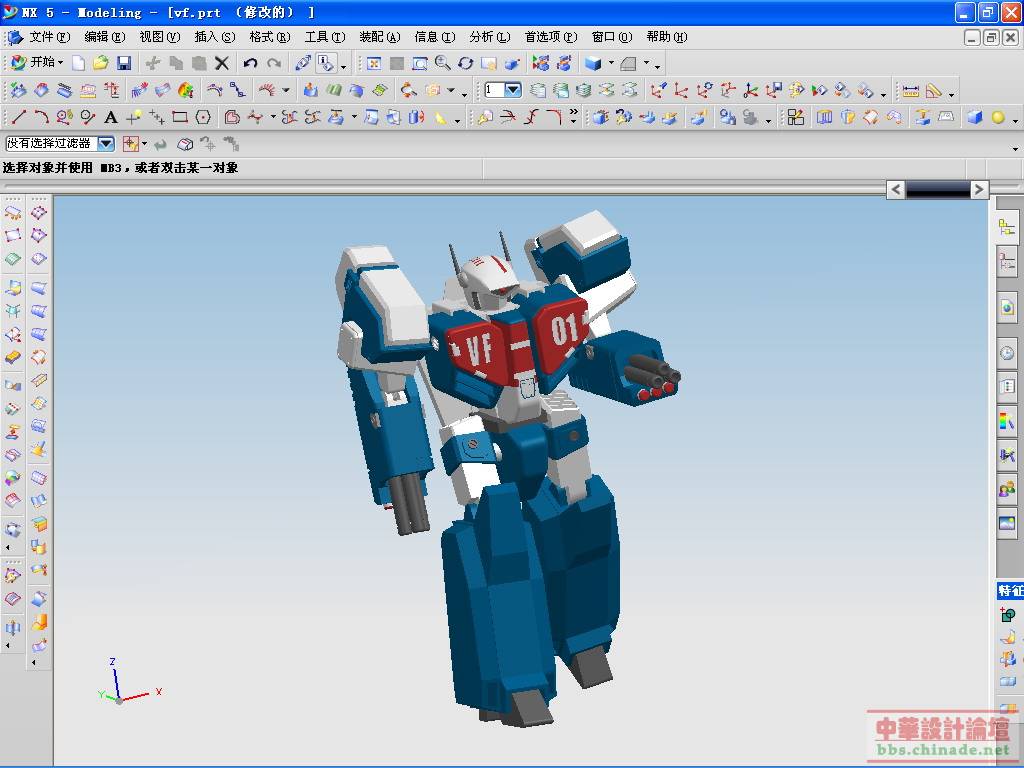
Task: Save the part with the floppy disk icon
Action: (123, 63)
